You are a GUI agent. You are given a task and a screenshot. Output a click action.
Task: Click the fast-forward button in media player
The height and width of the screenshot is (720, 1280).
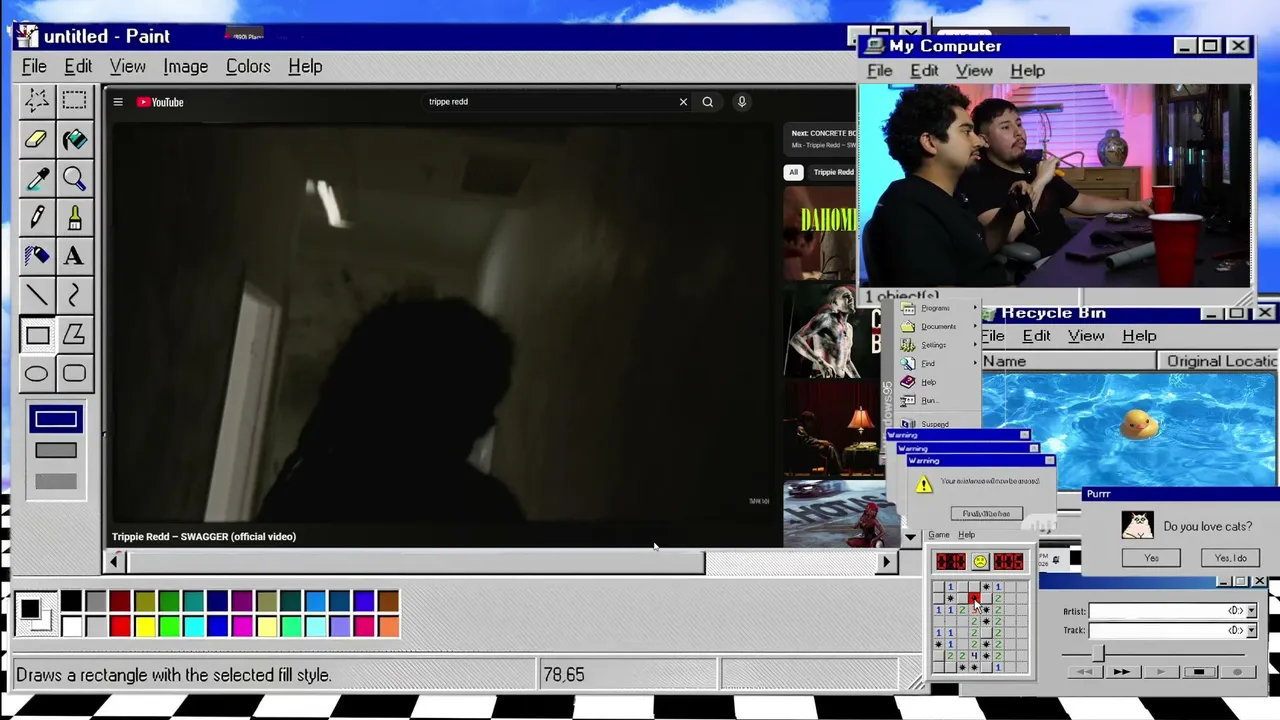[x=1121, y=672]
